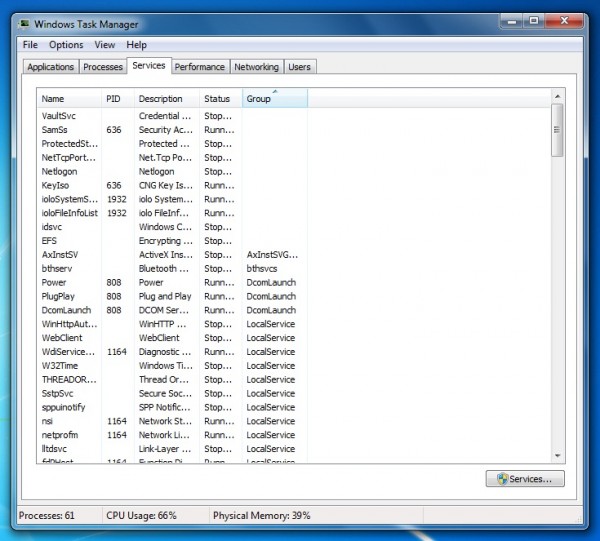The image size is (600, 541).
Task: Click the Plug and Play description
Action: (x=165, y=297)
